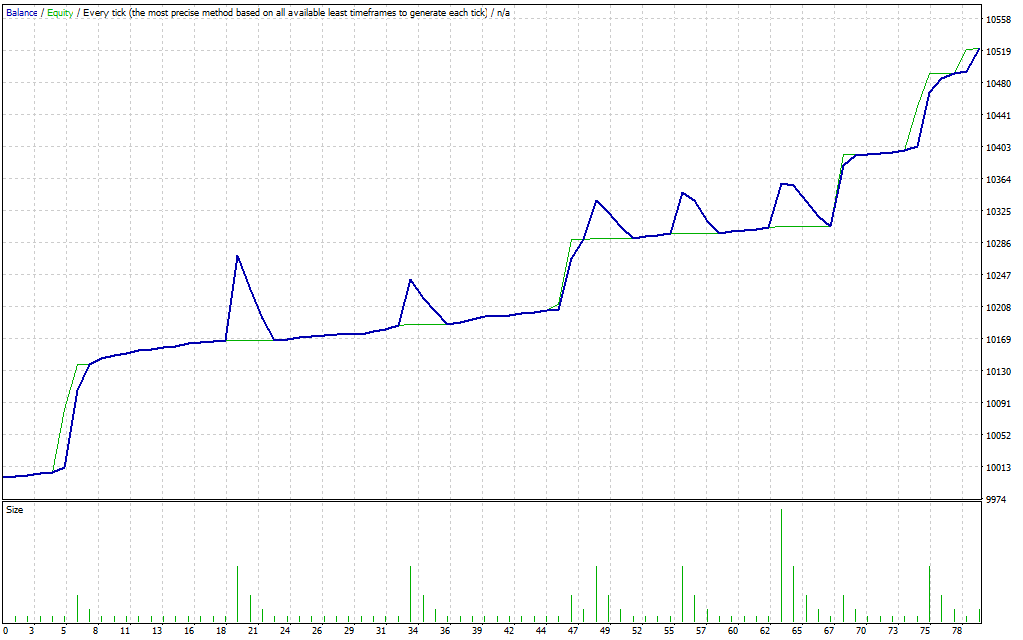Click the green Equity legend label

[60, 13]
